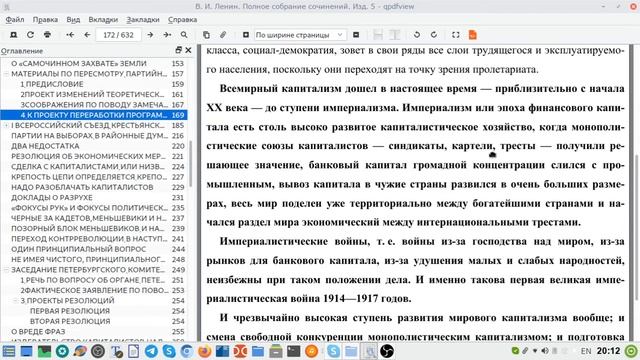Rotate the page right
This screenshot has width=640, height=360.
[434, 35]
